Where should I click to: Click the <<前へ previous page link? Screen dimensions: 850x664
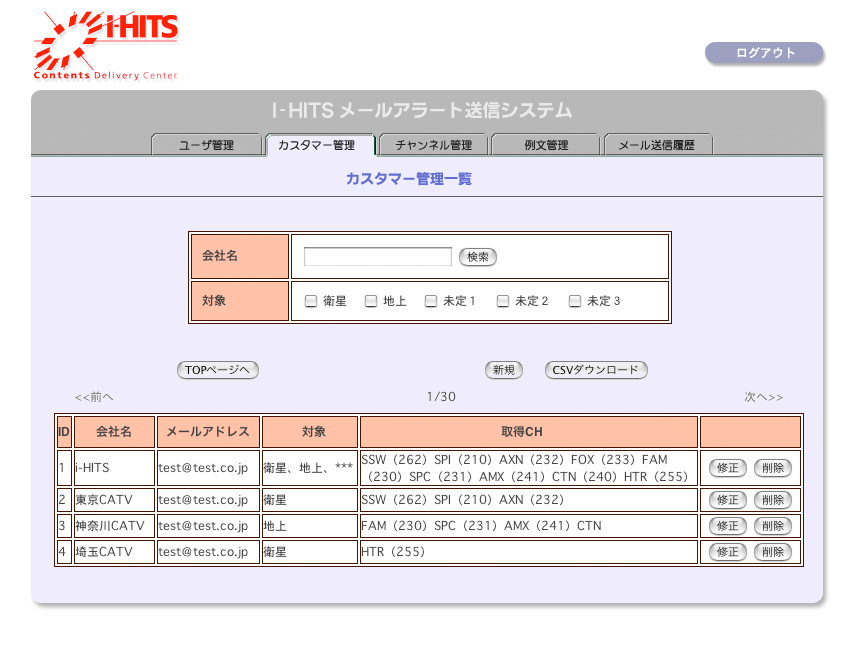point(94,397)
